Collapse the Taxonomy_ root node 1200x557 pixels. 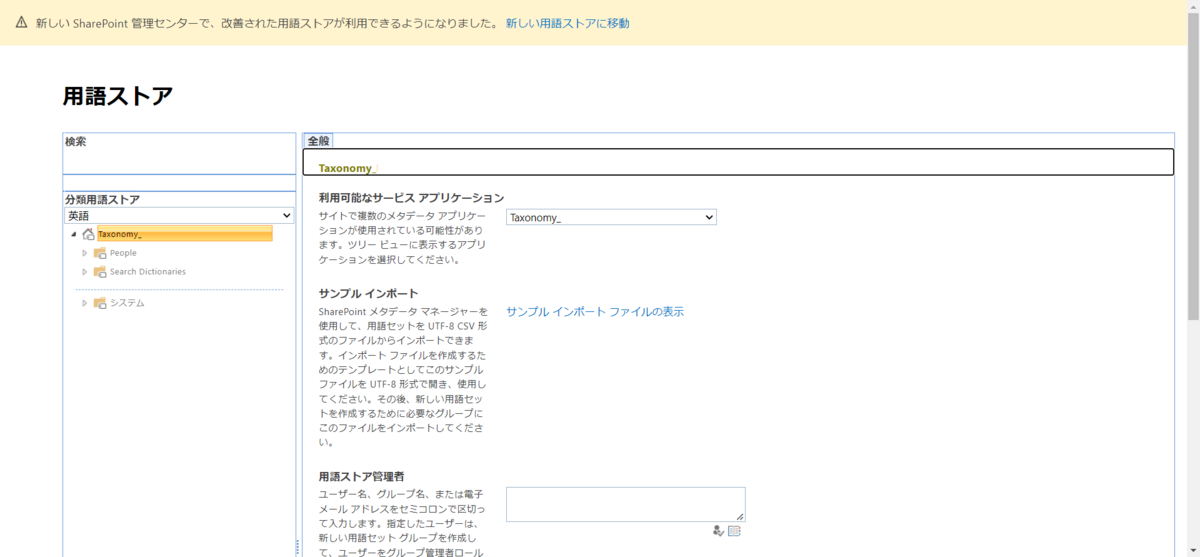pyautogui.click(x=73, y=235)
